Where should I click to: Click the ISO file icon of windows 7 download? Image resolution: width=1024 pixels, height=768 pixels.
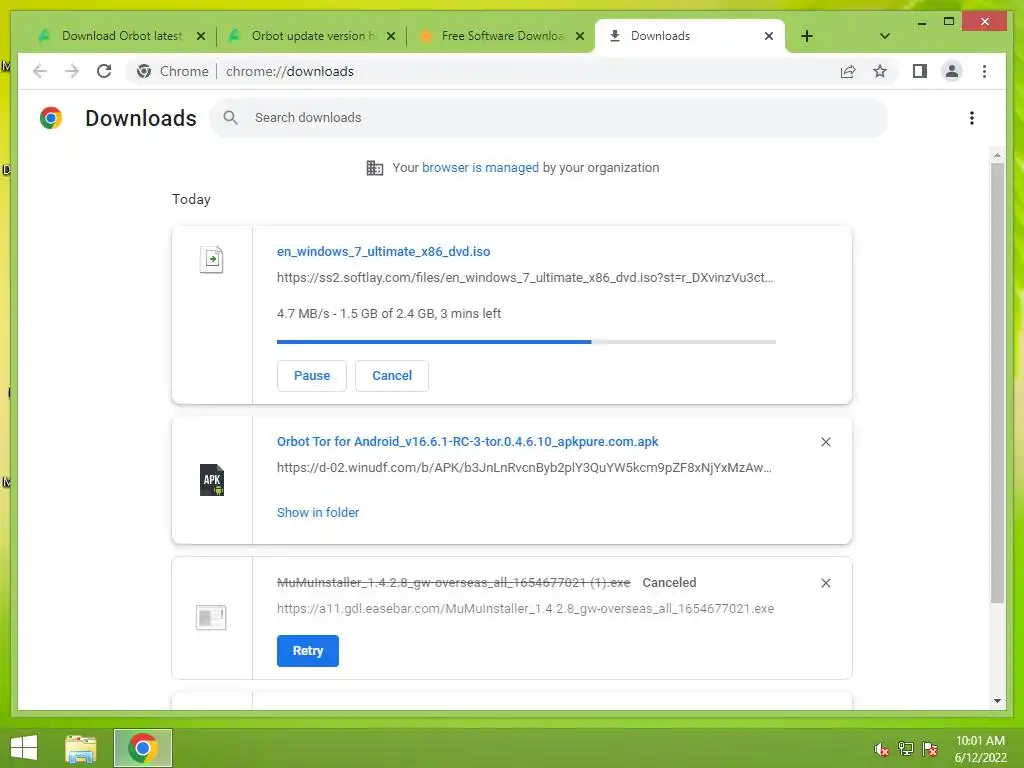(212, 259)
